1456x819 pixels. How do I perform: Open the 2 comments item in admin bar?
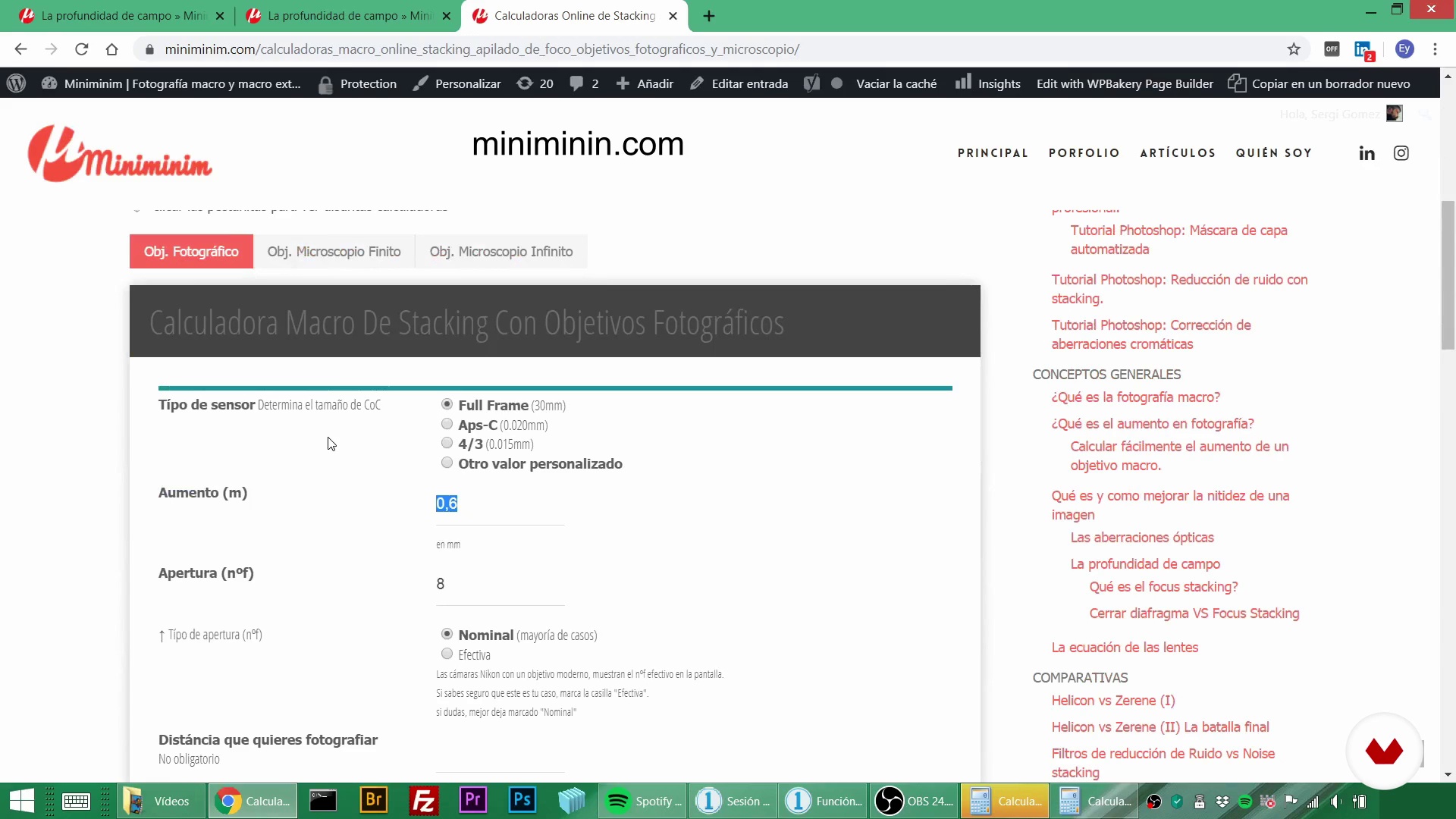coord(585,83)
